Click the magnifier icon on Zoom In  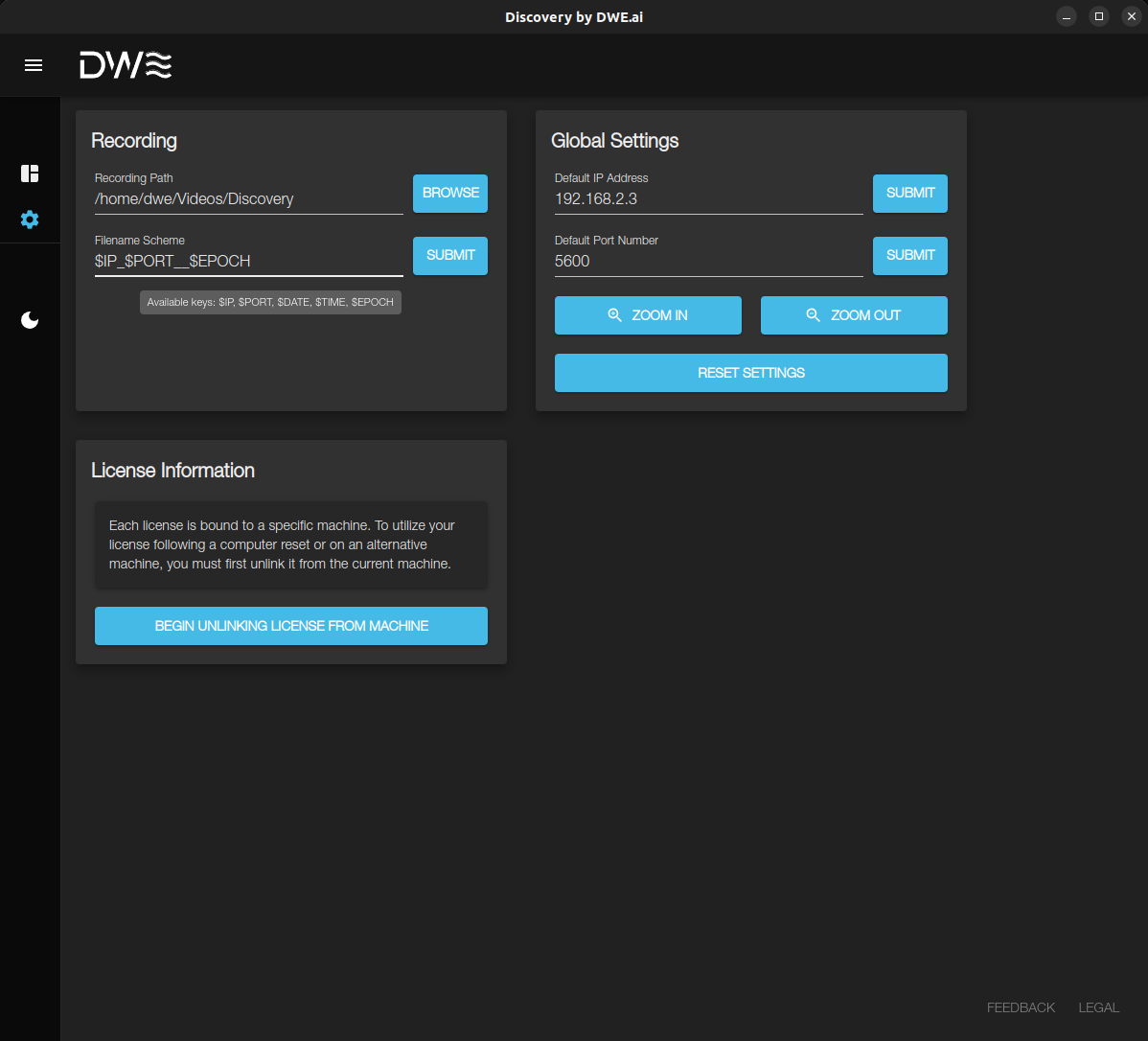click(615, 315)
